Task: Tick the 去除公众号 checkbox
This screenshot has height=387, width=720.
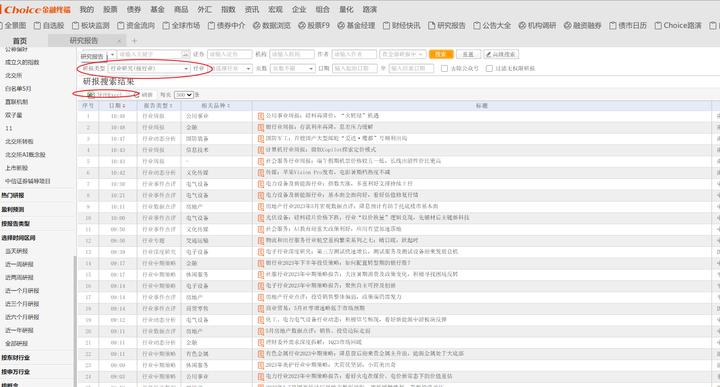Action: [x=444, y=68]
